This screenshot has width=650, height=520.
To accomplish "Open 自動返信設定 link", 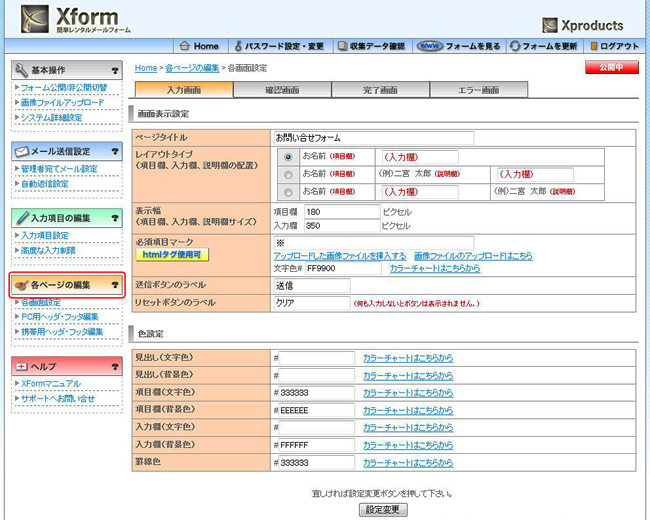I will pyautogui.click(x=45, y=184).
